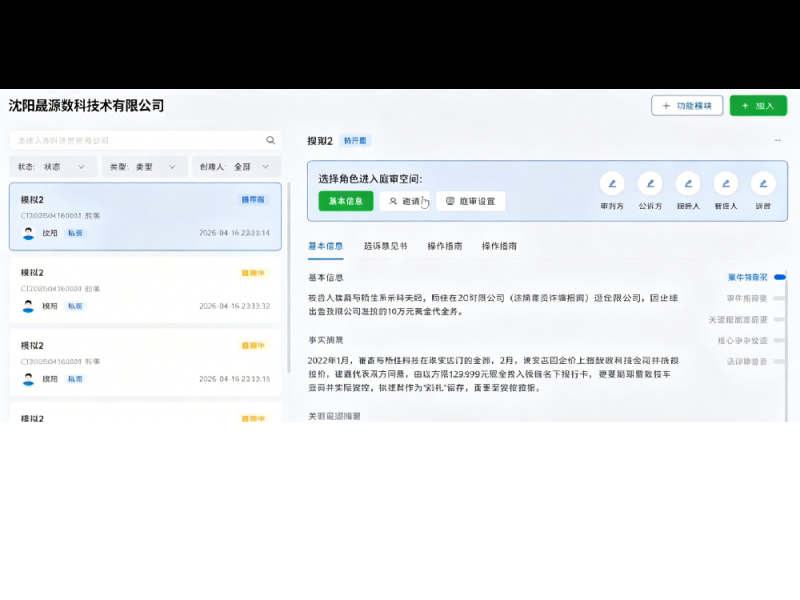Open the 类型 filter dropdown
Image resolution: width=800 pixels, height=600 pixels.
[144, 167]
